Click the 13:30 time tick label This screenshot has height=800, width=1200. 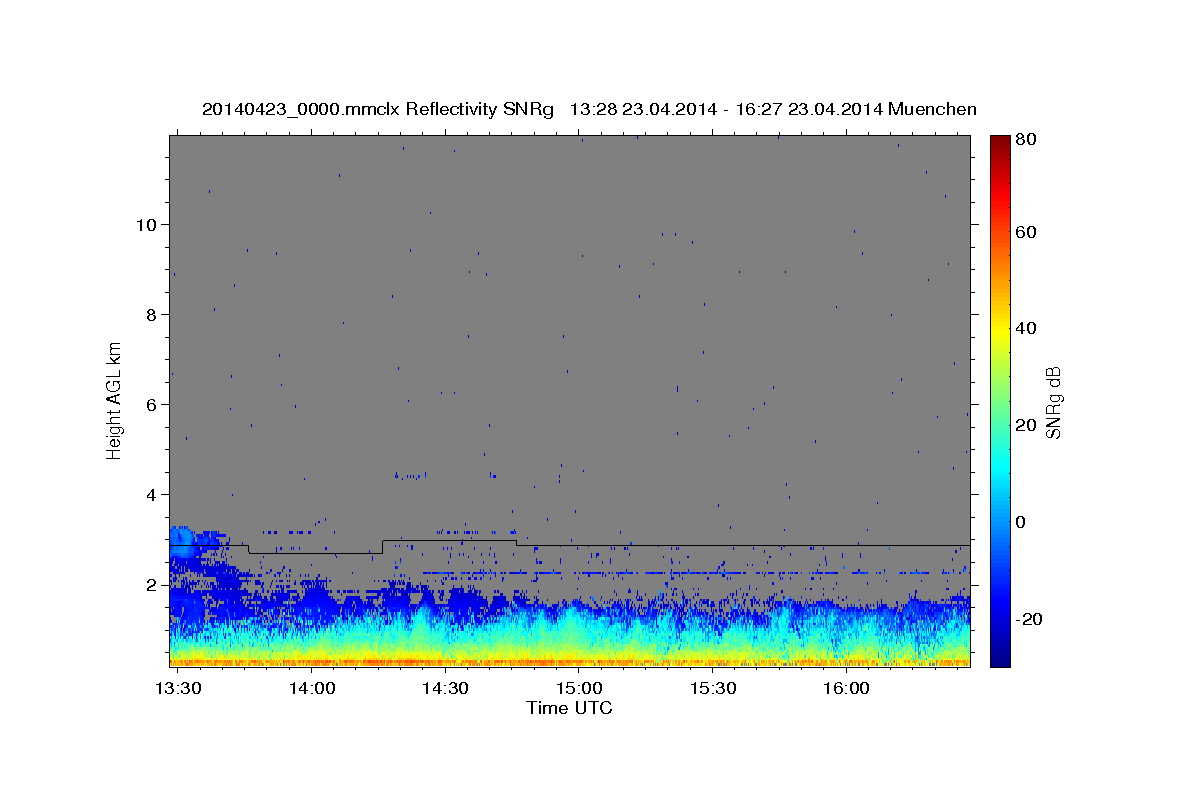click(x=177, y=689)
